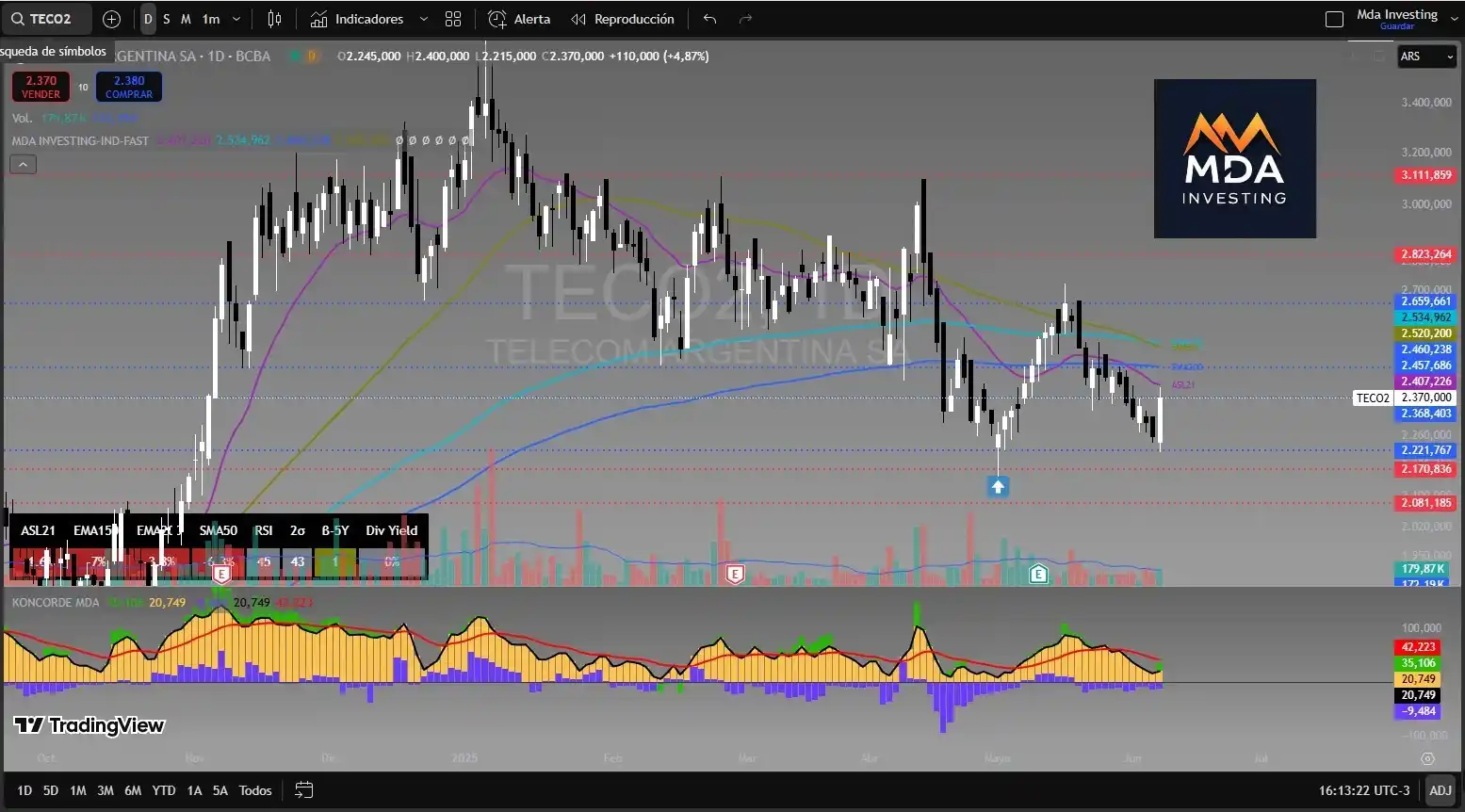The height and width of the screenshot is (812, 1465).
Task: Click the 2.520,200 olive price label
Action: point(1425,333)
